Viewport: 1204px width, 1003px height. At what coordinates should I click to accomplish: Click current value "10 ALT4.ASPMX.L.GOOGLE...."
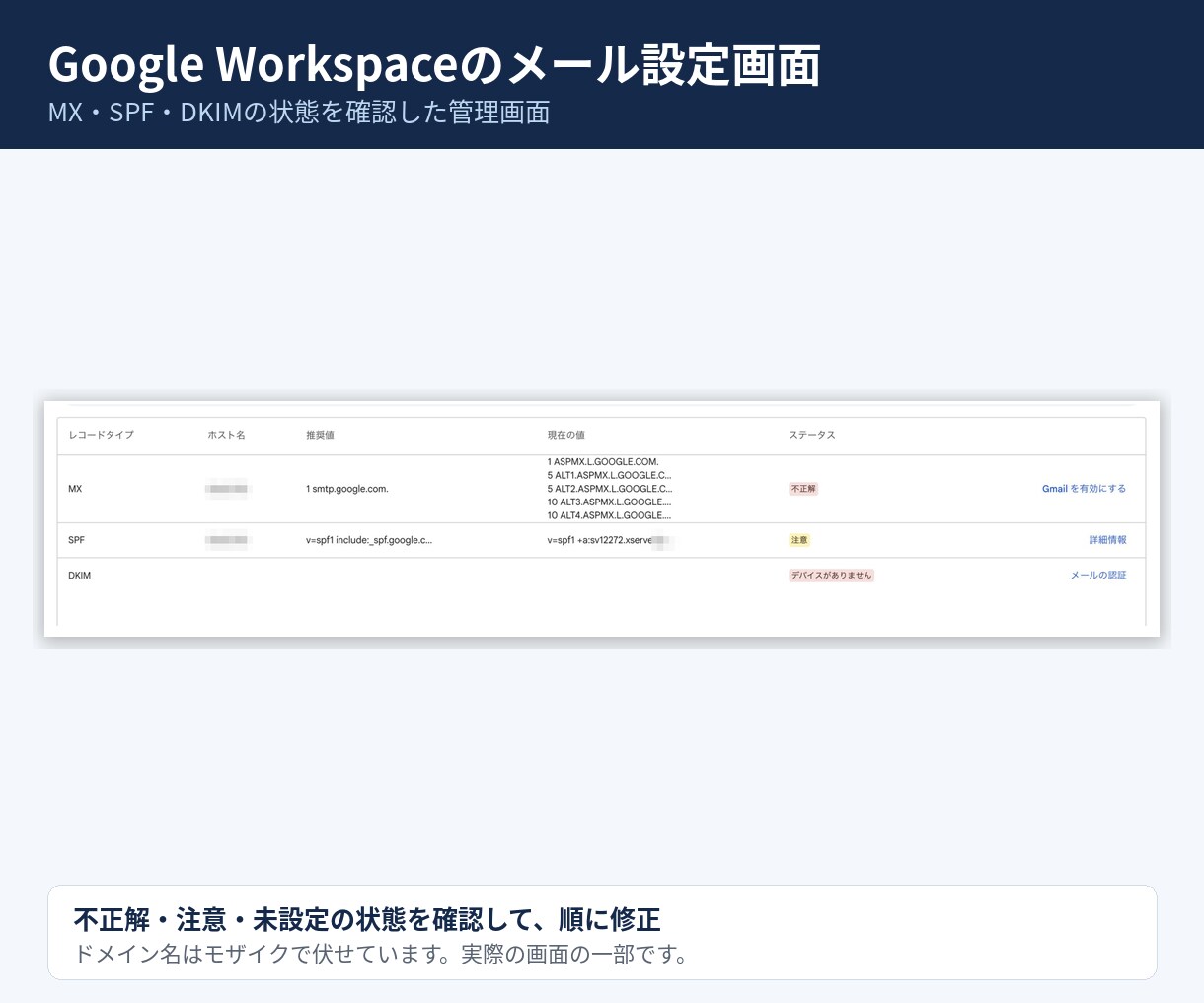click(609, 515)
